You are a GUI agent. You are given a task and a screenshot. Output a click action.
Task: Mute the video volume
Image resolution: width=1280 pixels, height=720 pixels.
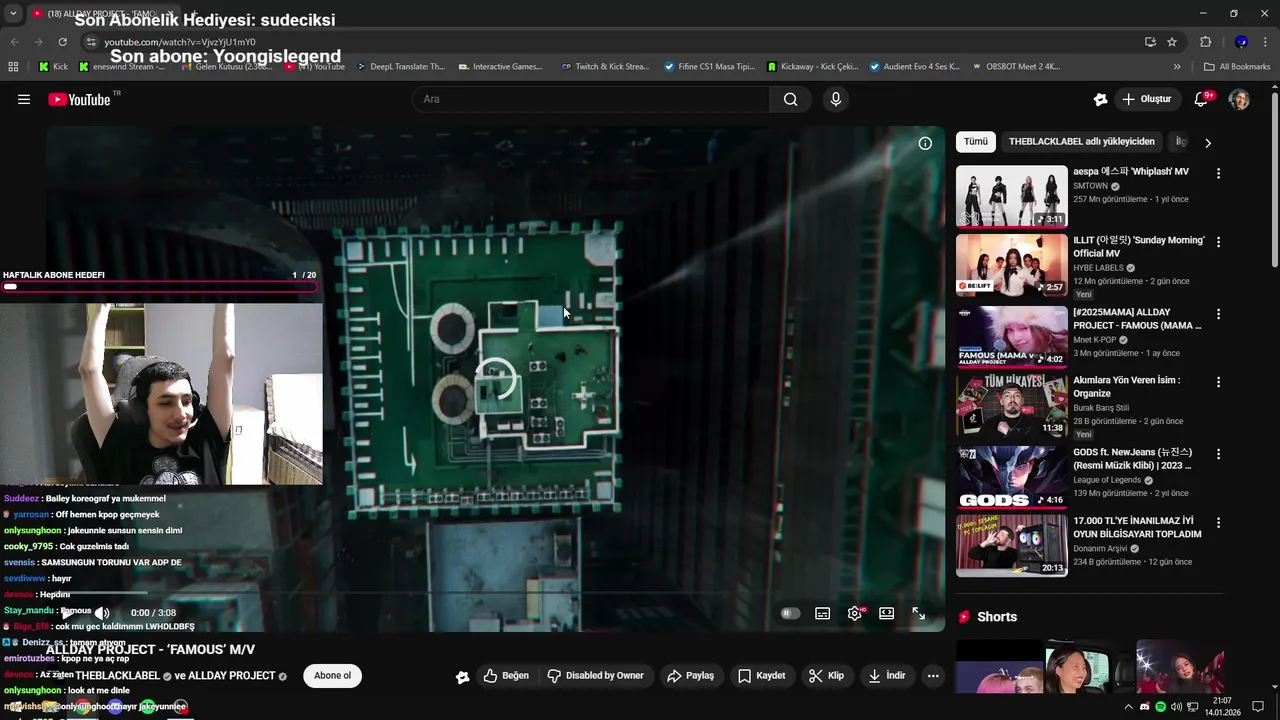pyautogui.click(x=102, y=613)
